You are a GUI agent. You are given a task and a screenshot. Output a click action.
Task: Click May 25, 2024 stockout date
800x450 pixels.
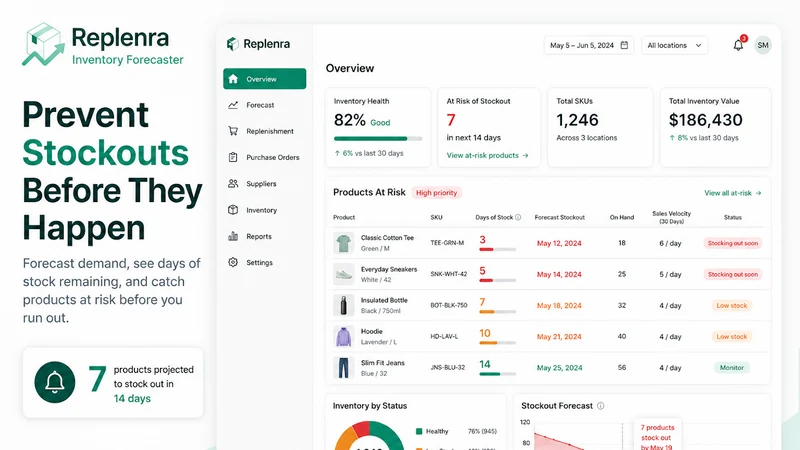[559, 368]
